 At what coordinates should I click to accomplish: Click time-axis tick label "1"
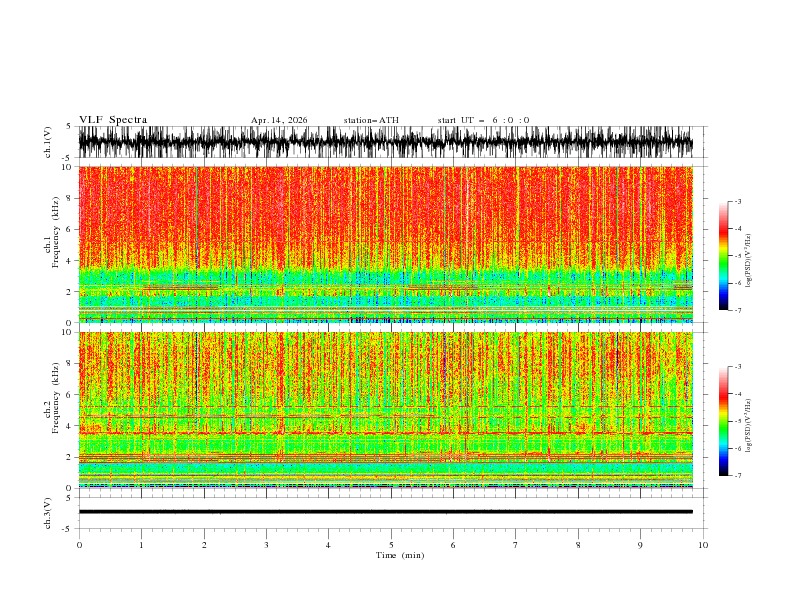pyautogui.click(x=141, y=545)
